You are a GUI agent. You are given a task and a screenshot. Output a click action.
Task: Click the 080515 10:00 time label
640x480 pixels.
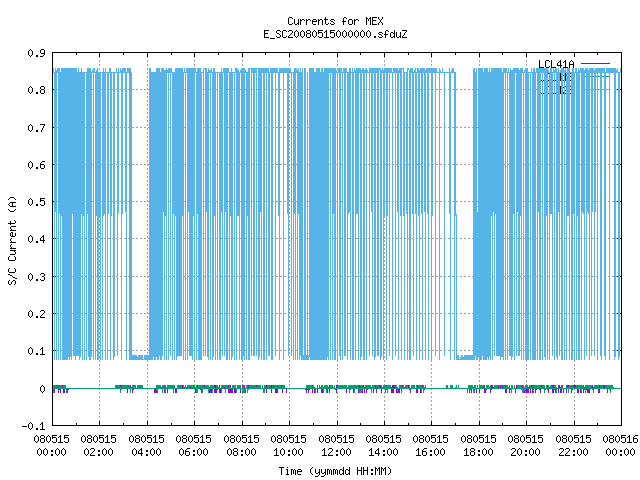point(288,446)
